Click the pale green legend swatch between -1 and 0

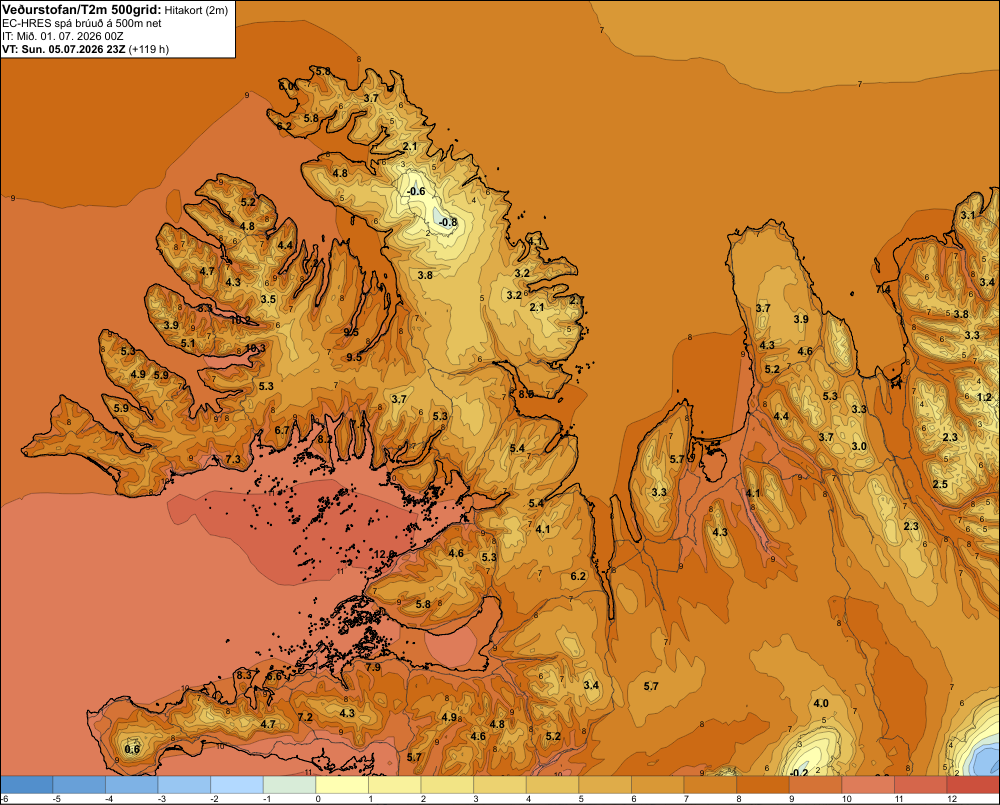pyautogui.click(x=290, y=784)
